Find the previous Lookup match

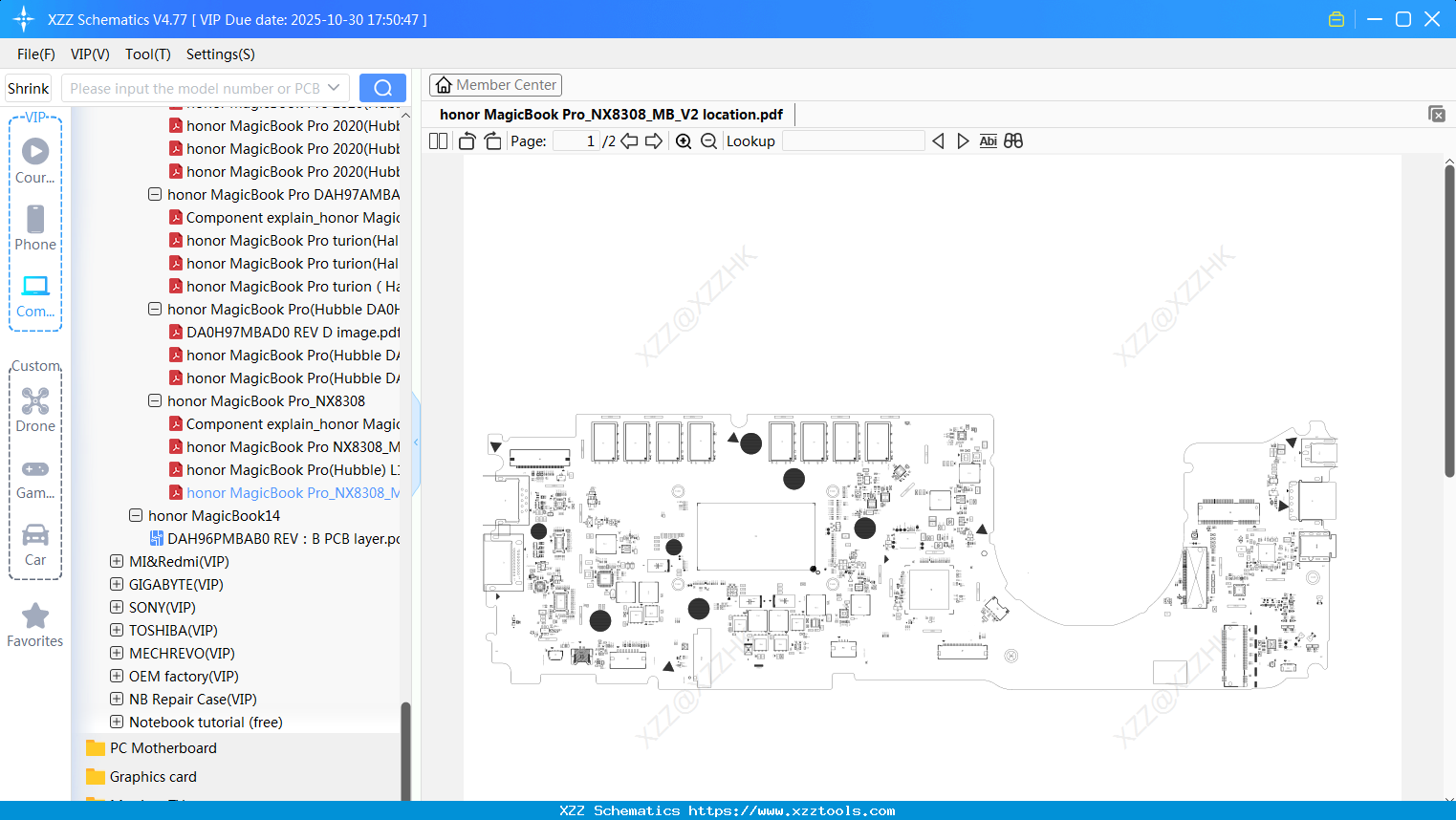[x=938, y=141]
